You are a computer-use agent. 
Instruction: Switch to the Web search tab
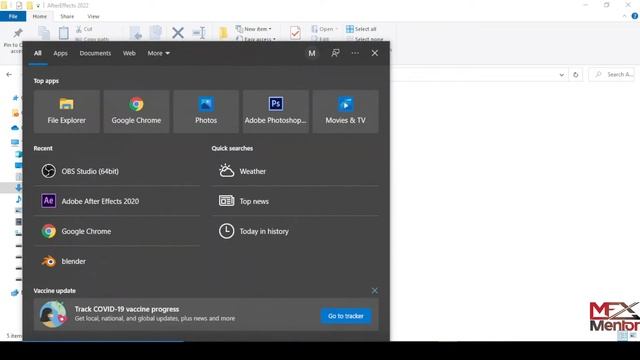tap(129, 53)
